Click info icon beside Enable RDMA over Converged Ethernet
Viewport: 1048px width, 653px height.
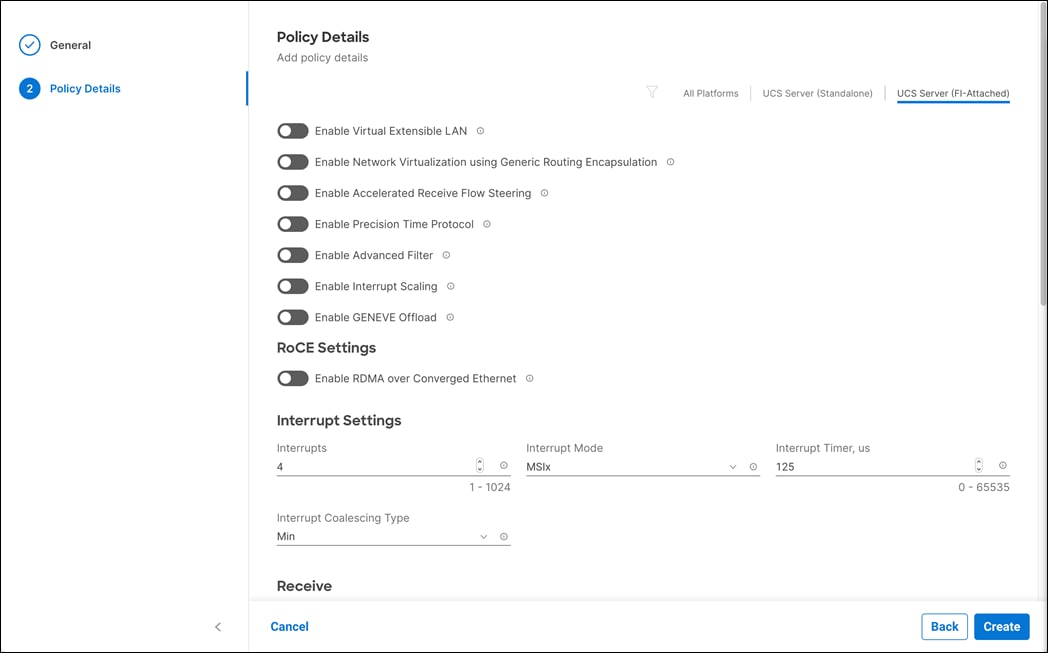(530, 378)
